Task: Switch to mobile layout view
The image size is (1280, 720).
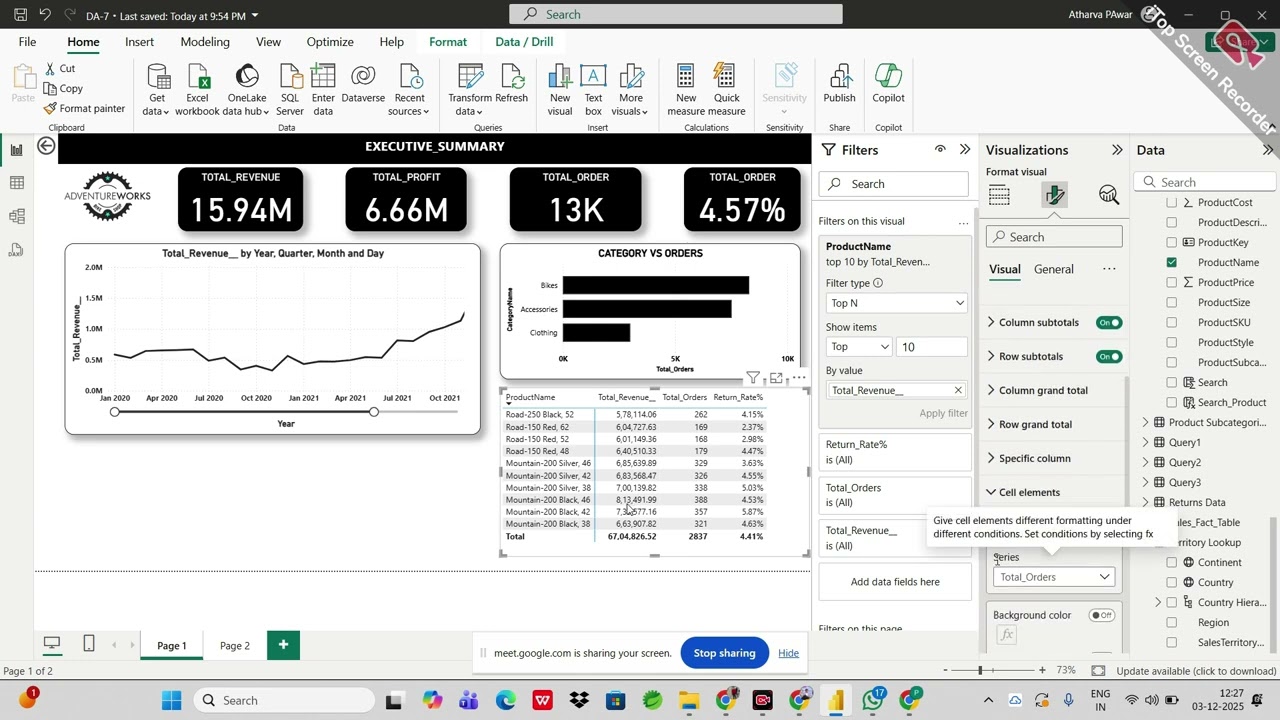Action: tap(89, 644)
